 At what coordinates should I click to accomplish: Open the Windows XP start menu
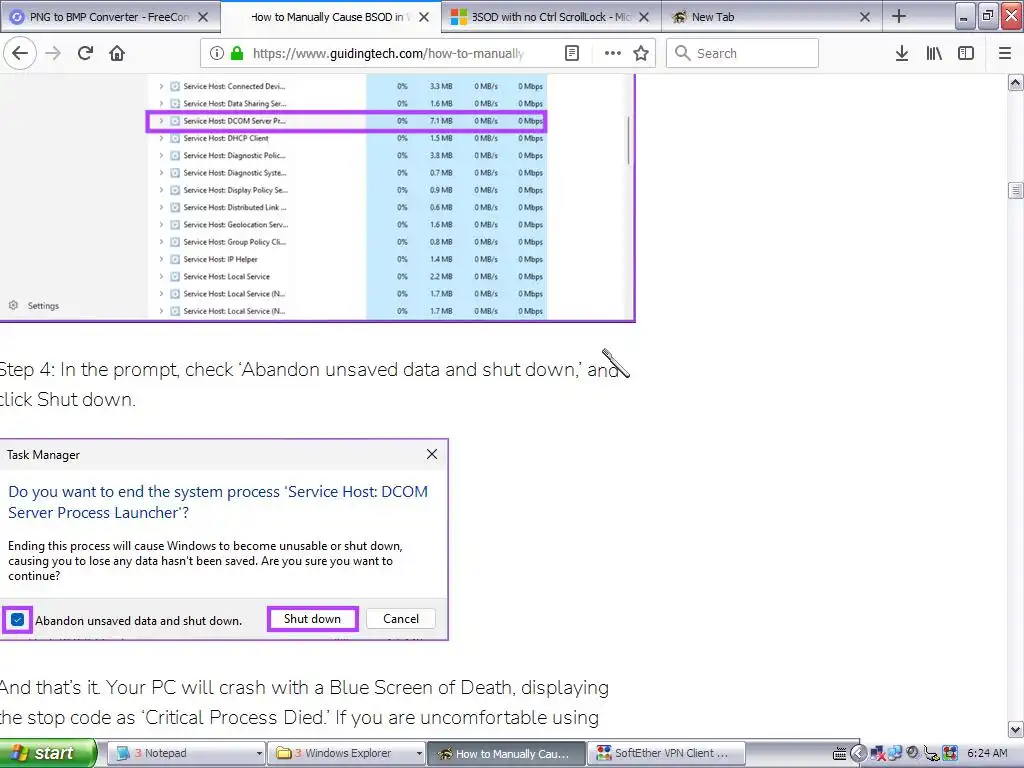(48, 753)
